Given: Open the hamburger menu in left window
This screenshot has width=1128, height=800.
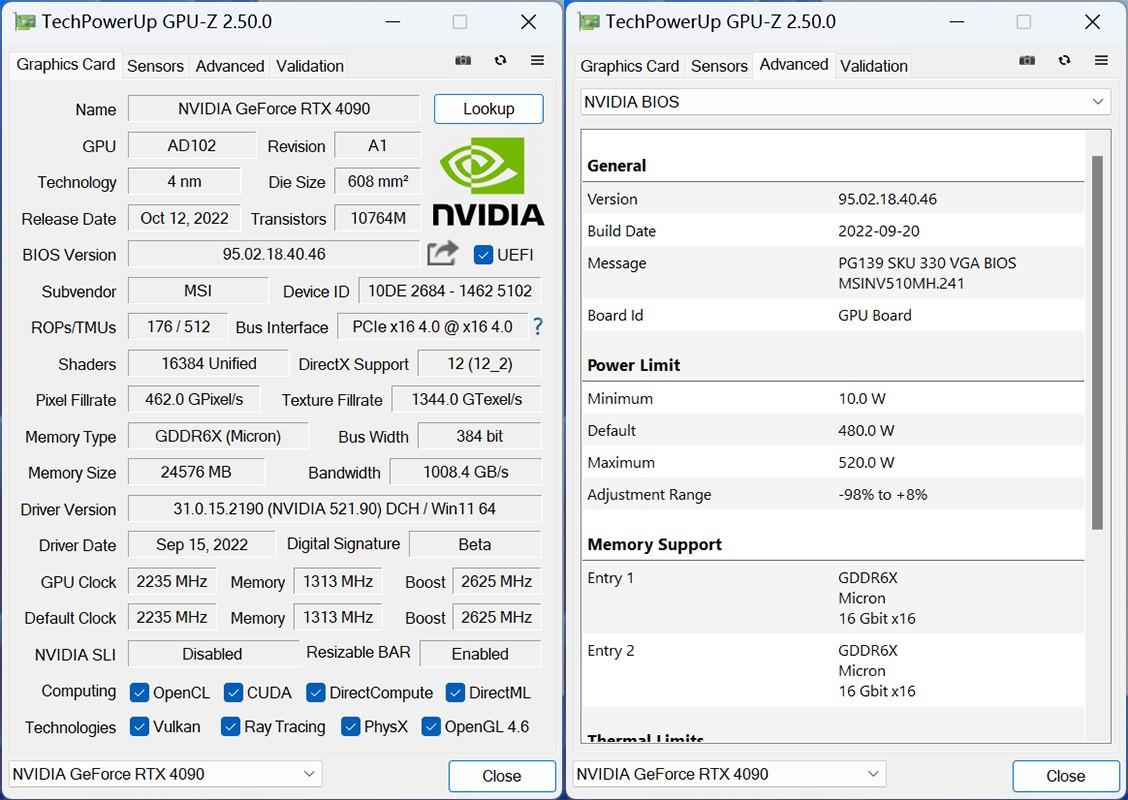Looking at the screenshot, I should coord(537,61).
